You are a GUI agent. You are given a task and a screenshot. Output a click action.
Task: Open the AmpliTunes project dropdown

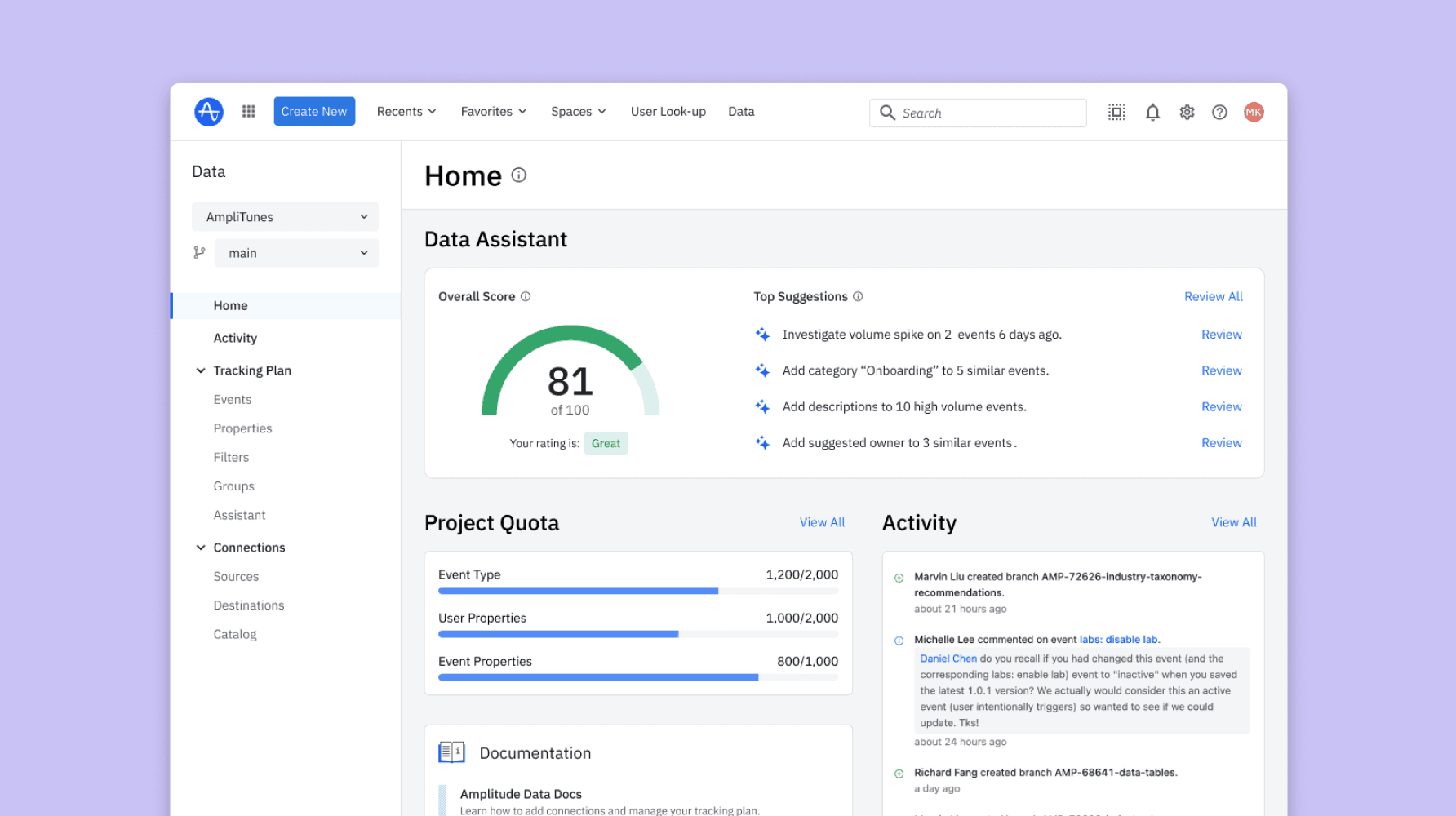[285, 216]
